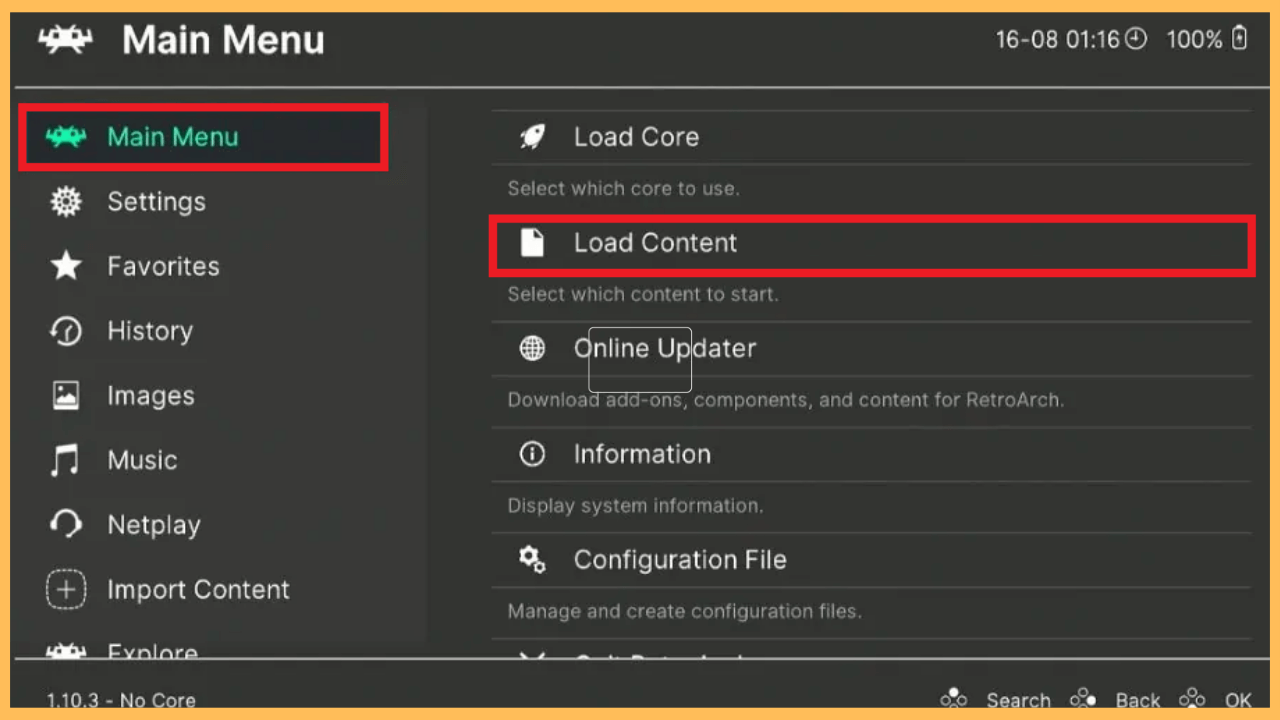This screenshot has width=1280, height=720.
Task: Select the star icon next to Favorites
Action: click(65, 266)
